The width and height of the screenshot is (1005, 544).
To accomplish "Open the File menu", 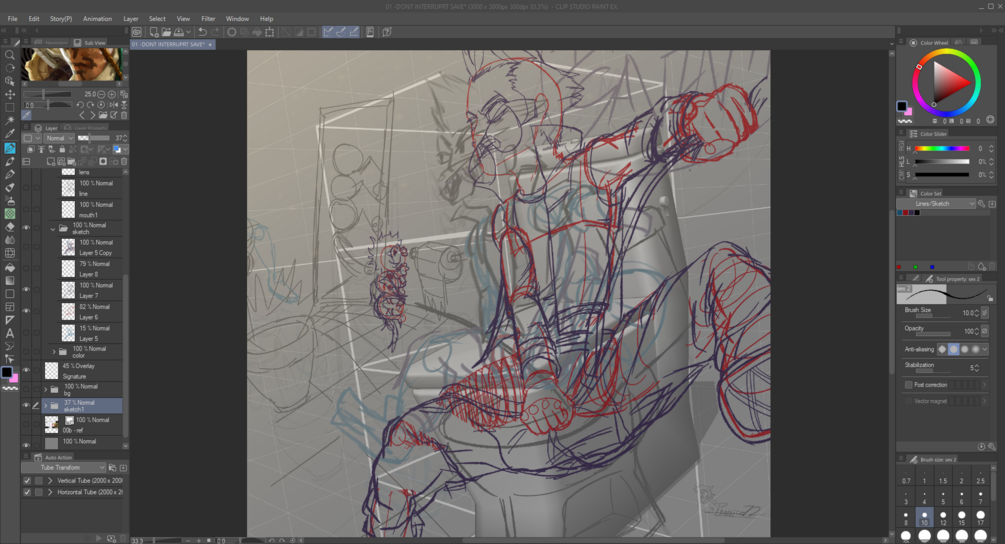I will (12, 19).
